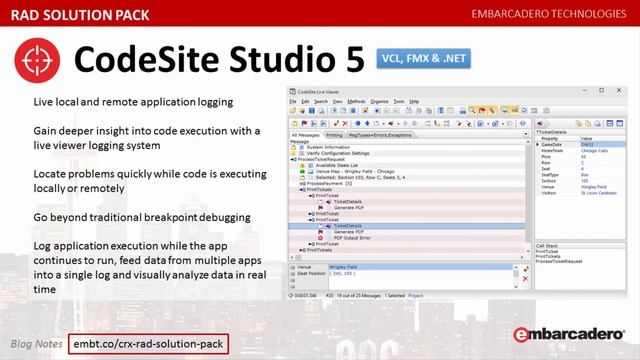Screen dimensions: 640x360
Task: Click the message list horizontal scrollbar
Action: point(407,258)
